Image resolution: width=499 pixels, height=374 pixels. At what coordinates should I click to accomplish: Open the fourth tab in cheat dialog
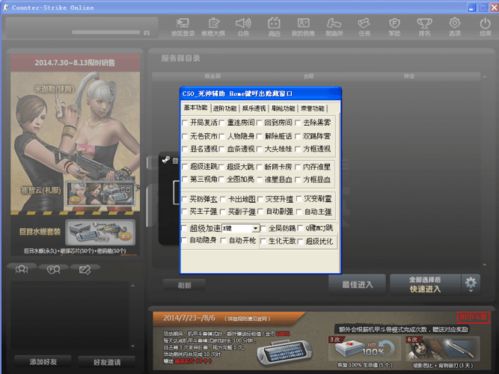pos(283,108)
